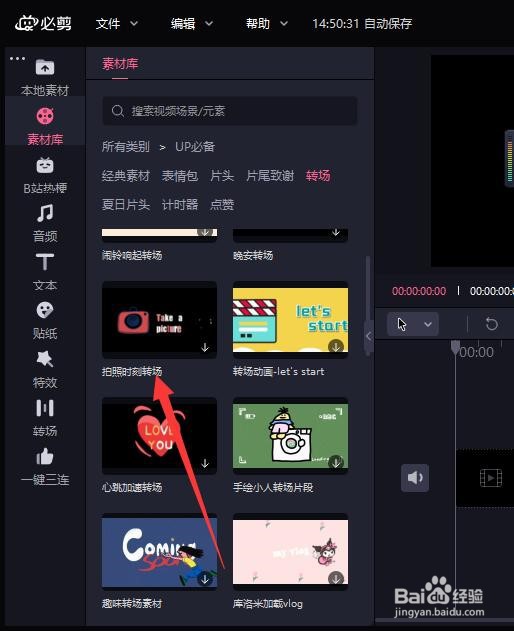Image resolution: width=514 pixels, height=631 pixels.
Task: Open the 一键三连 panel
Action: tap(45, 467)
